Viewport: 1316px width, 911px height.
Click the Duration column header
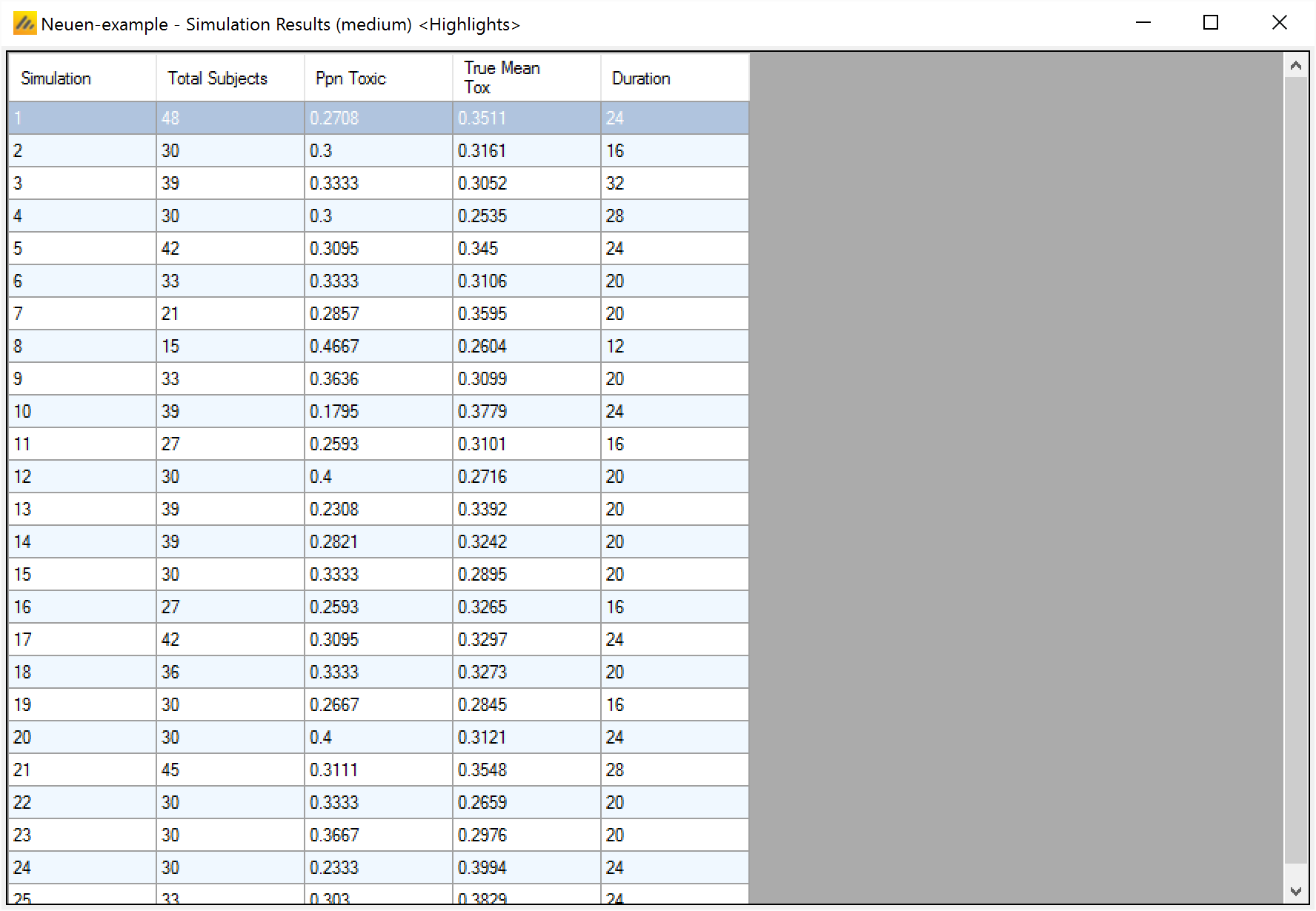pos(674,79)
